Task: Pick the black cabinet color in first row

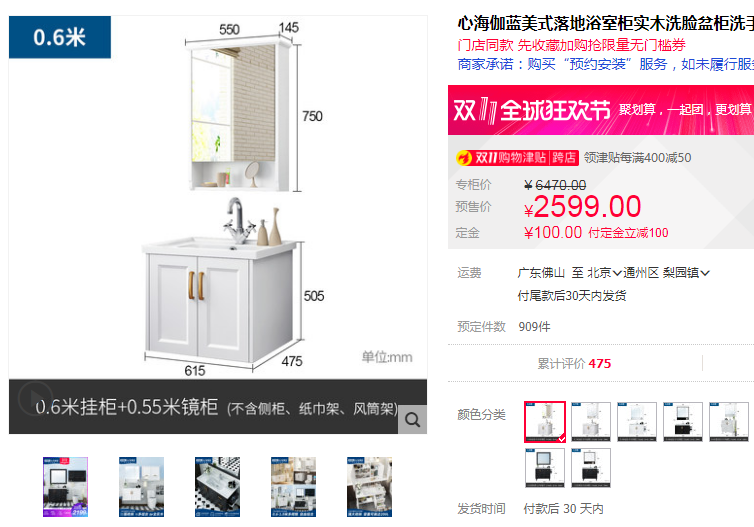Action: pyautogui.click(x=683, y=422)
